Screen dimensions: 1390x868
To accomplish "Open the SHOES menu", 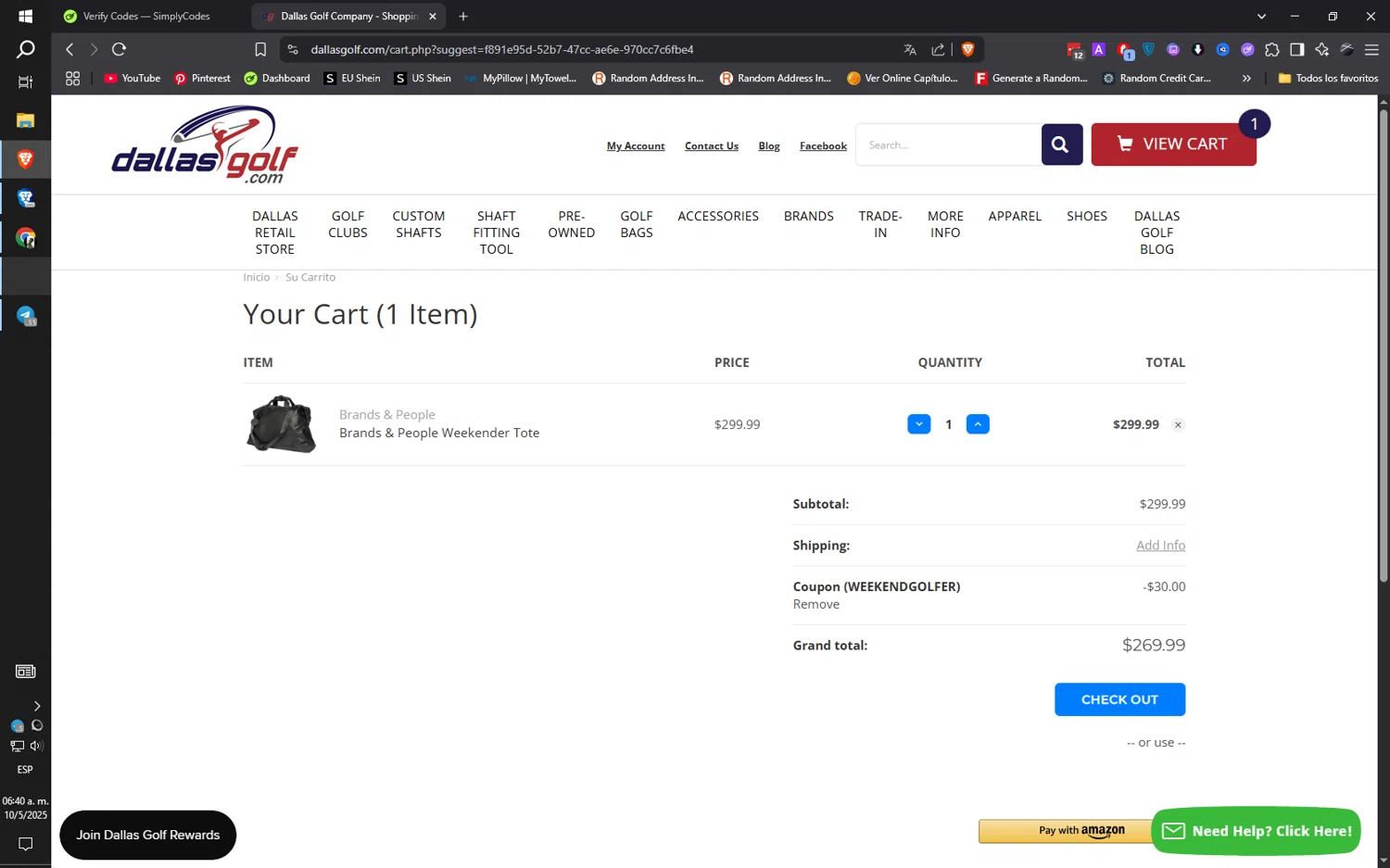I will (1087, 216).
